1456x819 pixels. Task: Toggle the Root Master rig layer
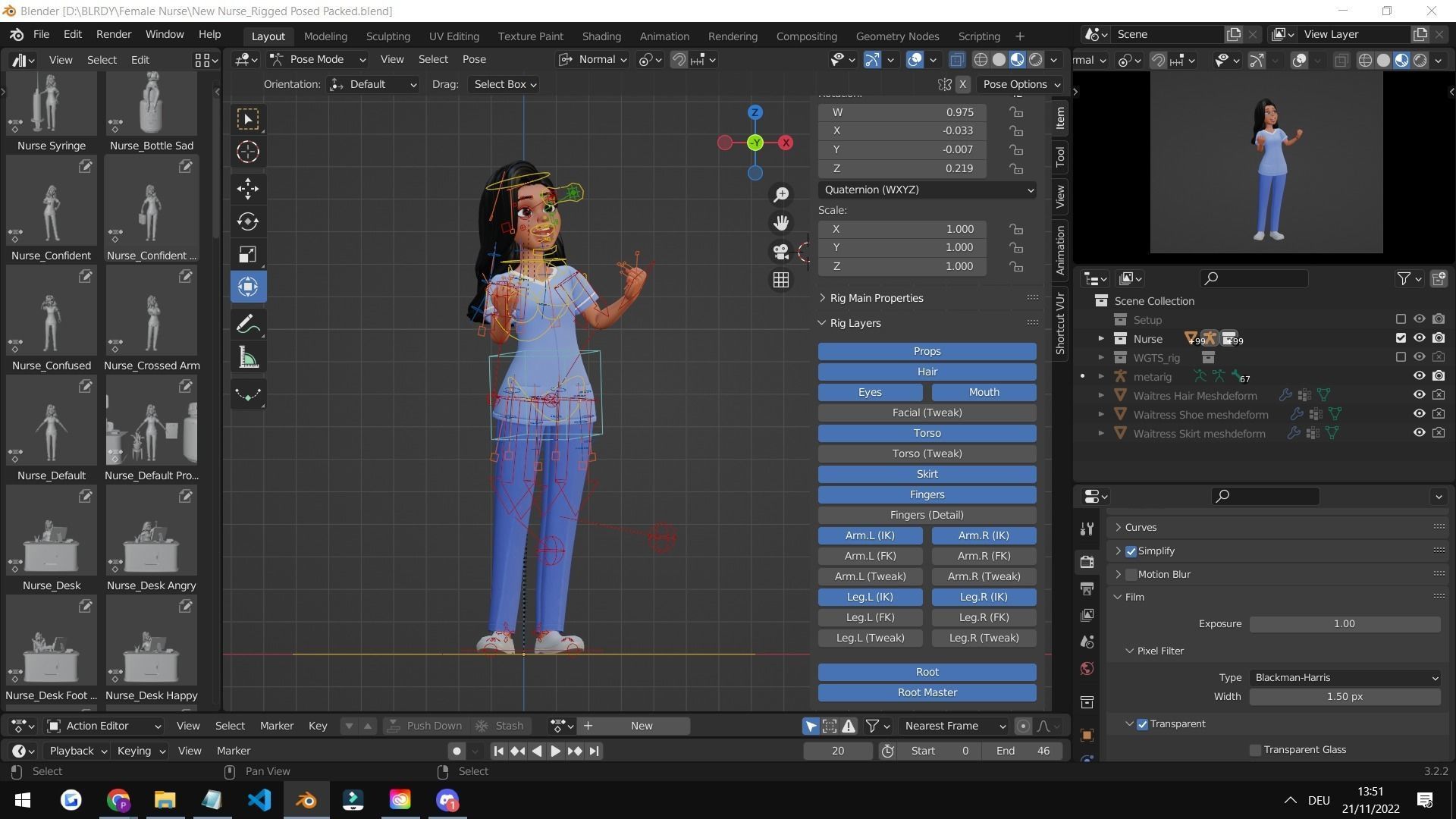[x=927, y=692]
